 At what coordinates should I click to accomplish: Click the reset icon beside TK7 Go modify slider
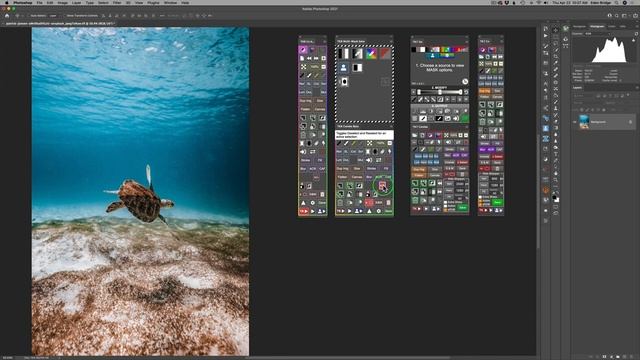[x=466, y=92]
